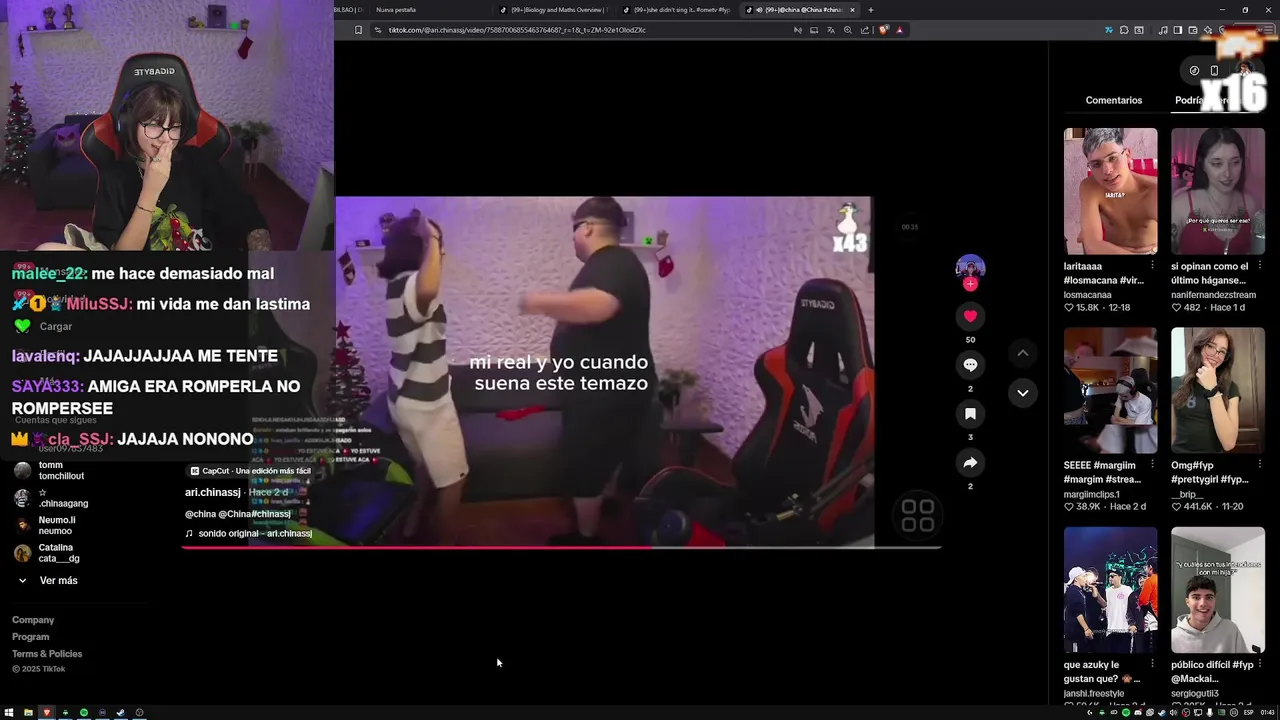Show hidden system tray icons chevron

click(1090, 713)
